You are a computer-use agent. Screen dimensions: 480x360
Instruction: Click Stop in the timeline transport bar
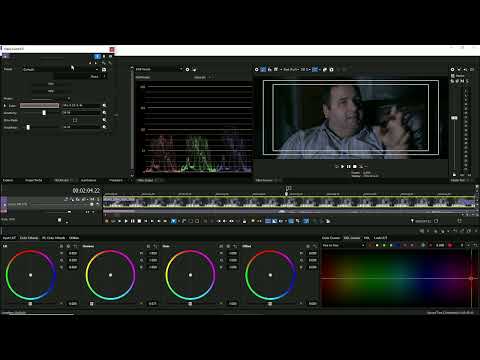139,221
